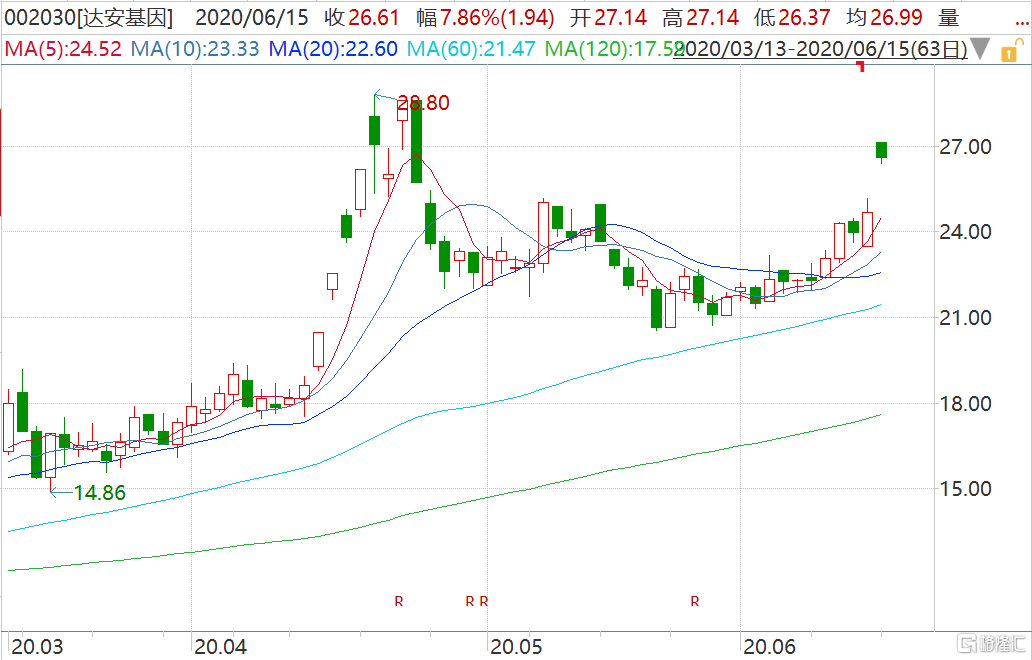The height and width of the screenshot is (660, 1032).
Task: Click the 14.86 period low label
Action: pyautogui.click(x=99, y=492)
